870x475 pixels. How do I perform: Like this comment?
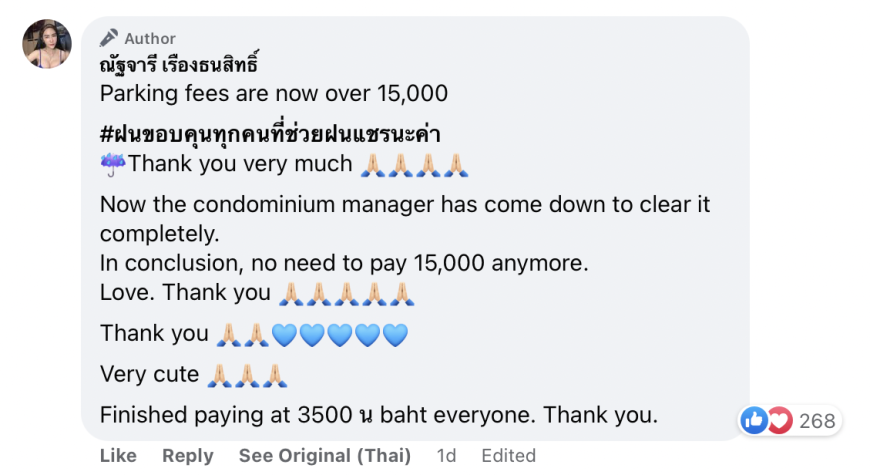coord(118,455)
